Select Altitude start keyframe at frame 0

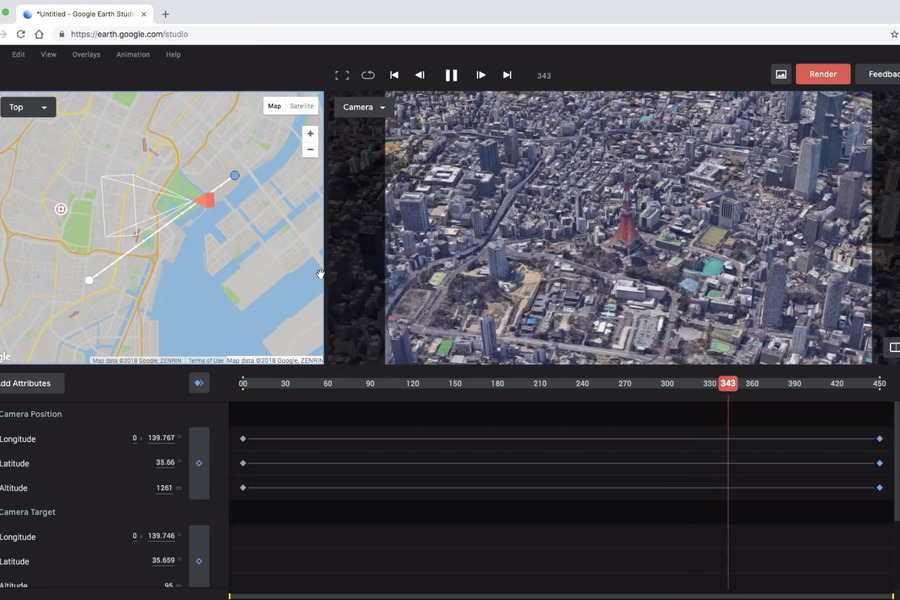[243, 487]
